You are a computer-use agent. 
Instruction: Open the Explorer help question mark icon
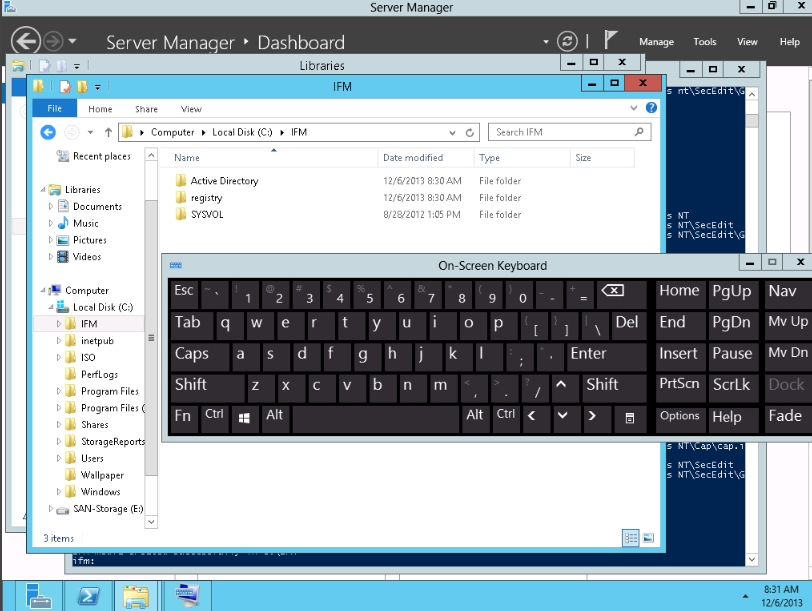coord(652,108)
